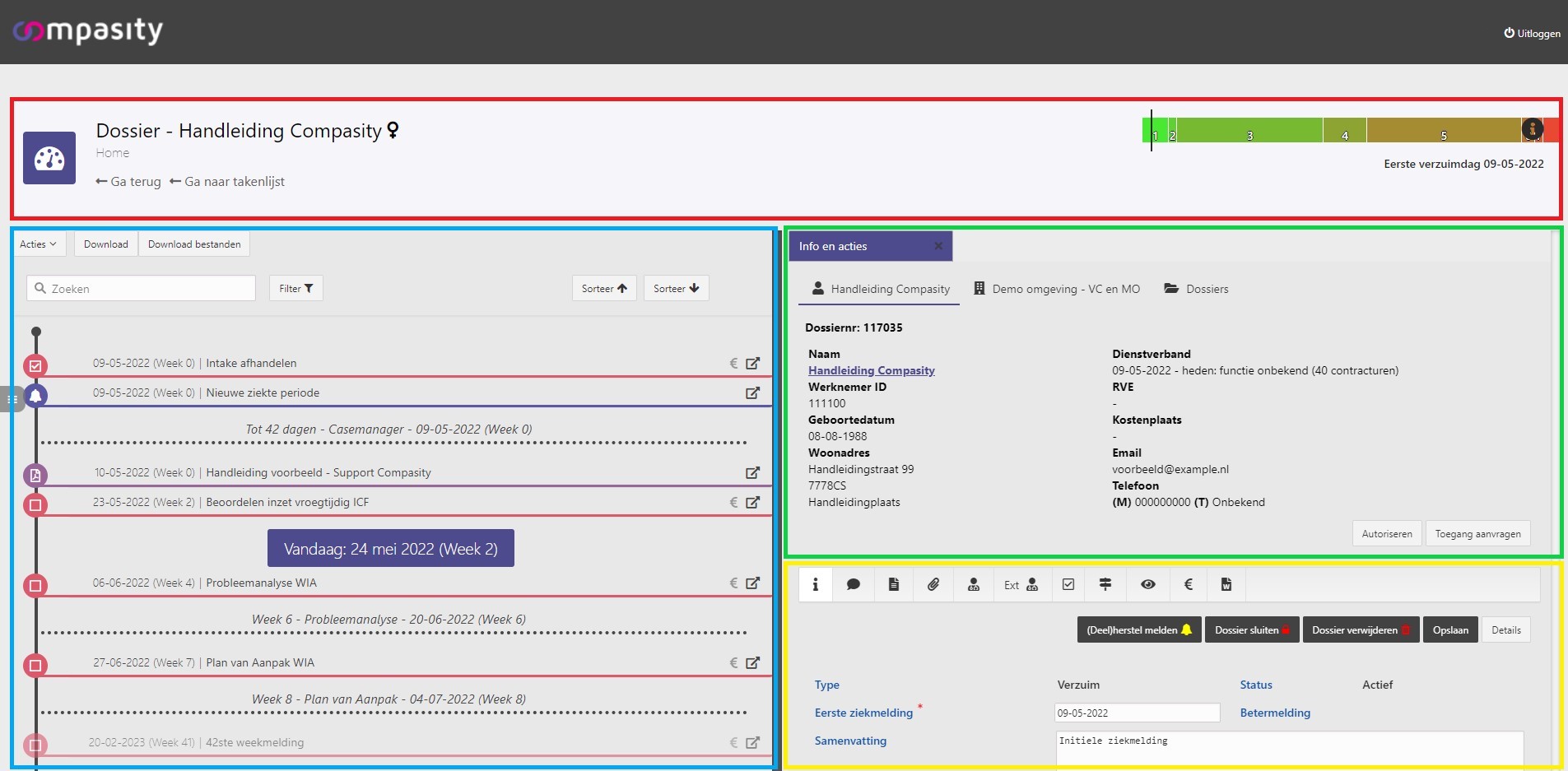Click into the Zoeken search field
Viewport: 1568px width, 771px height.
pos(141,288)
